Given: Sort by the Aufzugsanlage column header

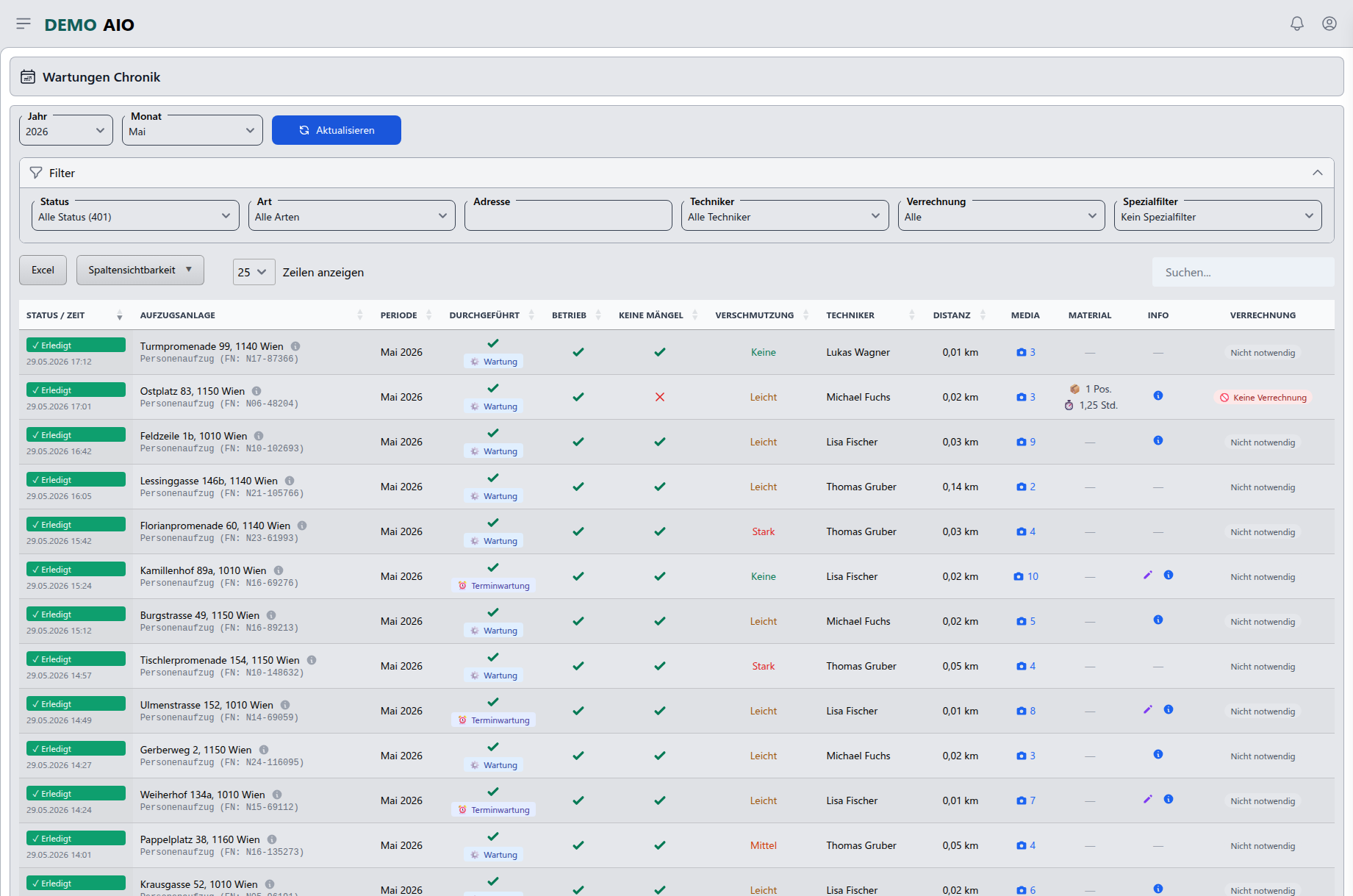Looking at the screenshot, I should (x=252, y=315).
